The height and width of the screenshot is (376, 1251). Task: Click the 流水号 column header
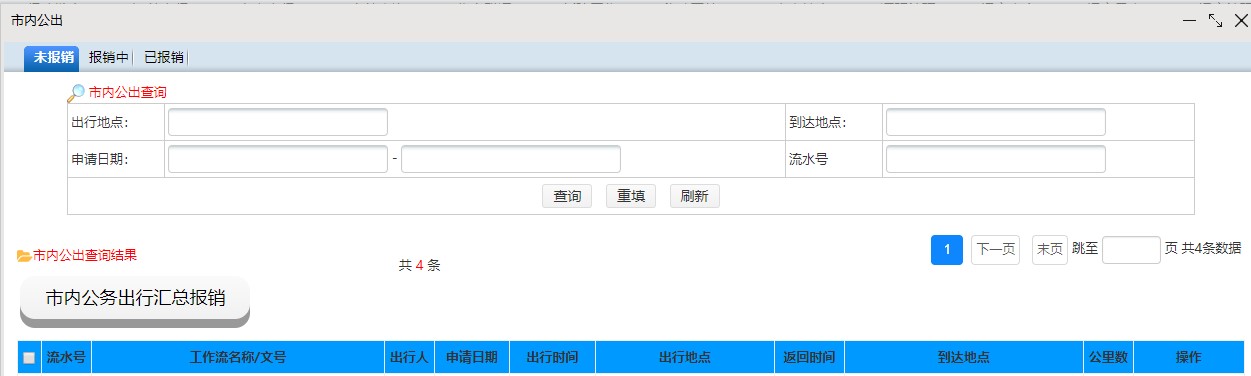(66, 358)
